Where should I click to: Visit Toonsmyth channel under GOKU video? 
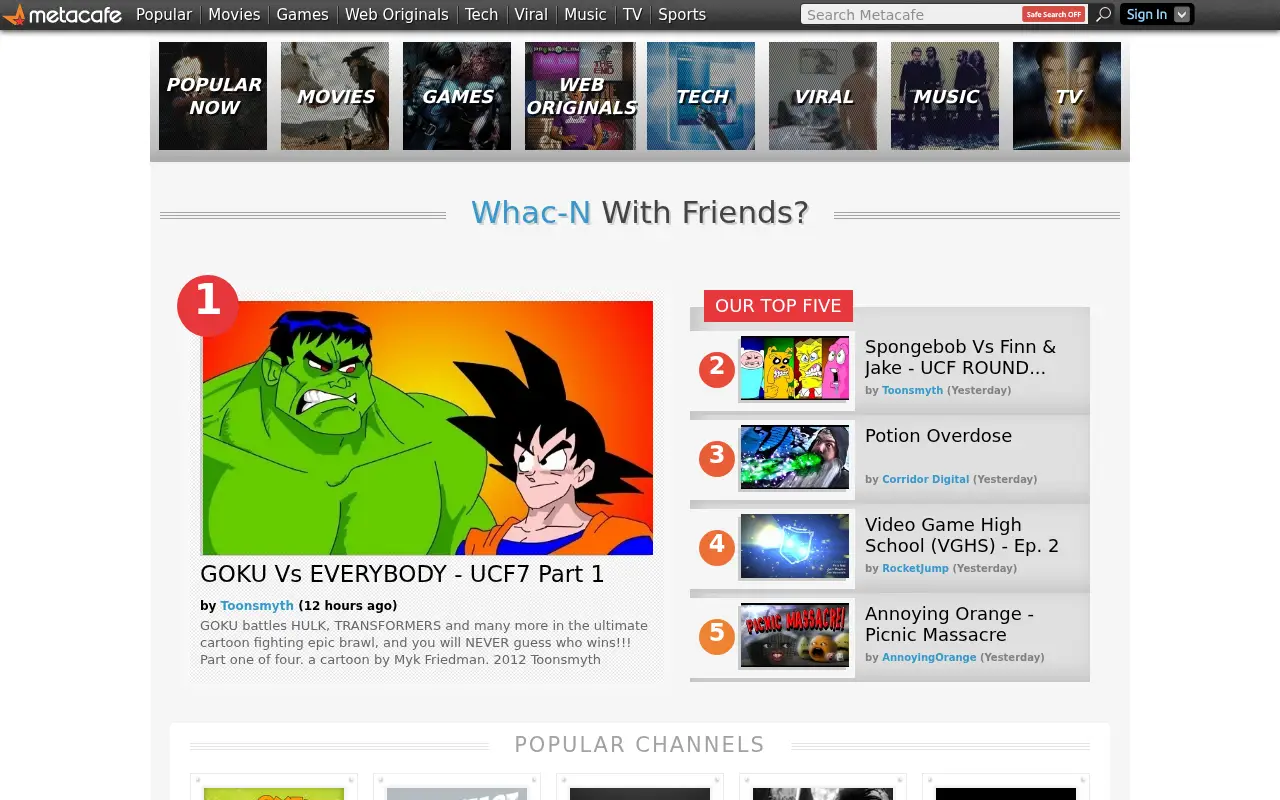point(257,605)
